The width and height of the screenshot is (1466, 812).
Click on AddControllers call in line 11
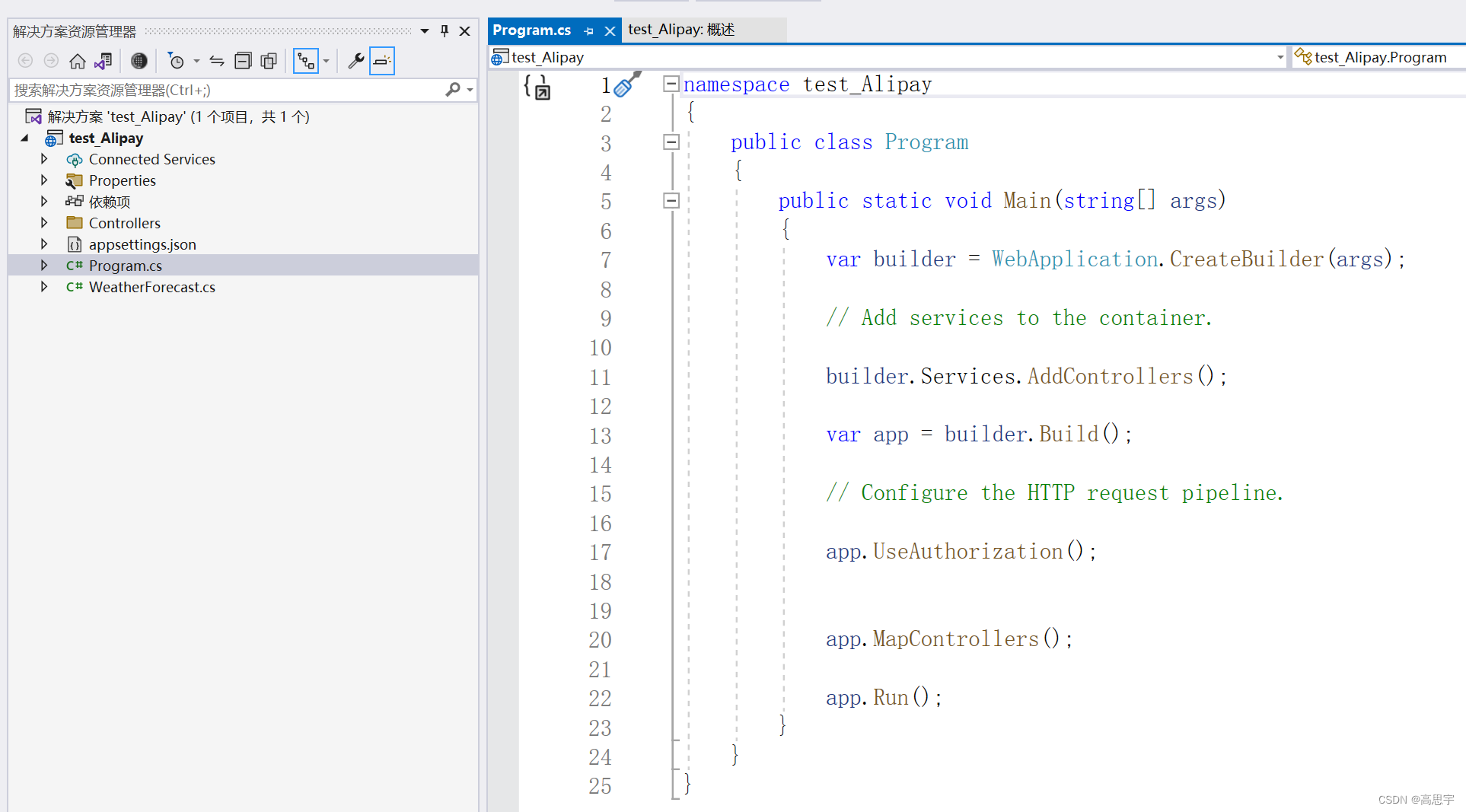[x=1110, y=377]
